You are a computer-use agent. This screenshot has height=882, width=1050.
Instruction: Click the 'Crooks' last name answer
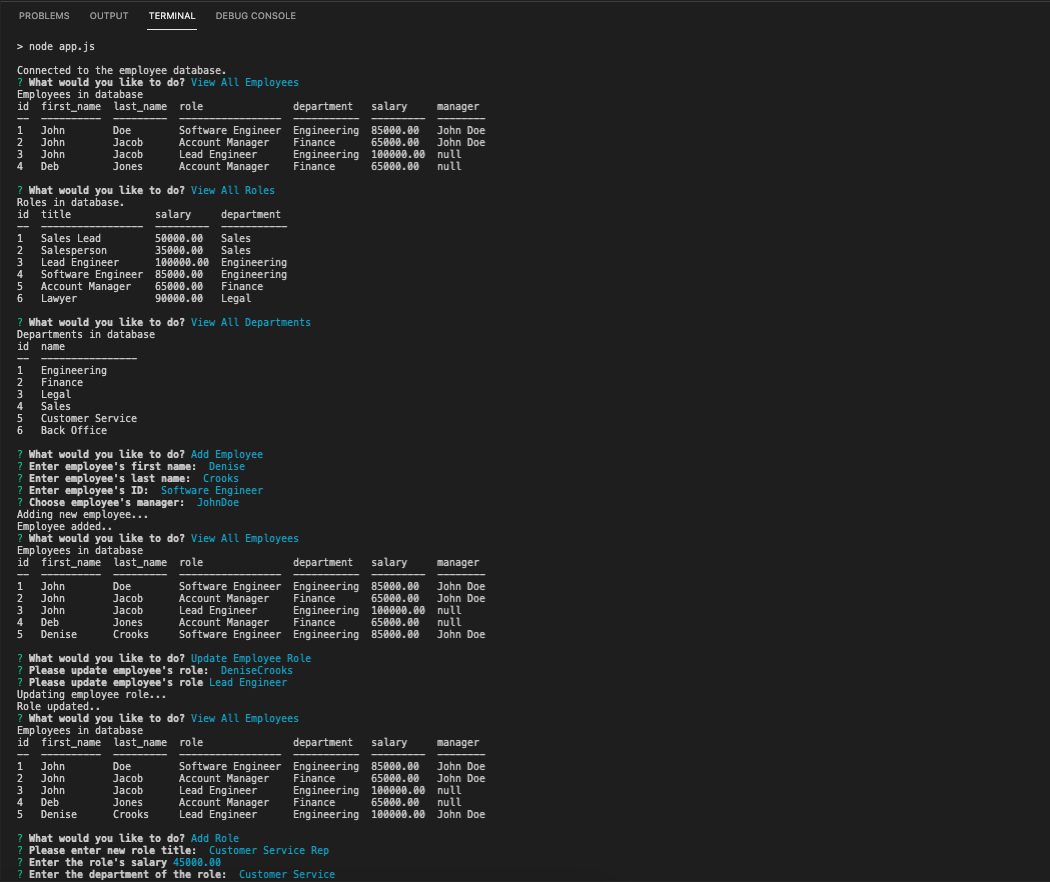click(x=220, y=478)
